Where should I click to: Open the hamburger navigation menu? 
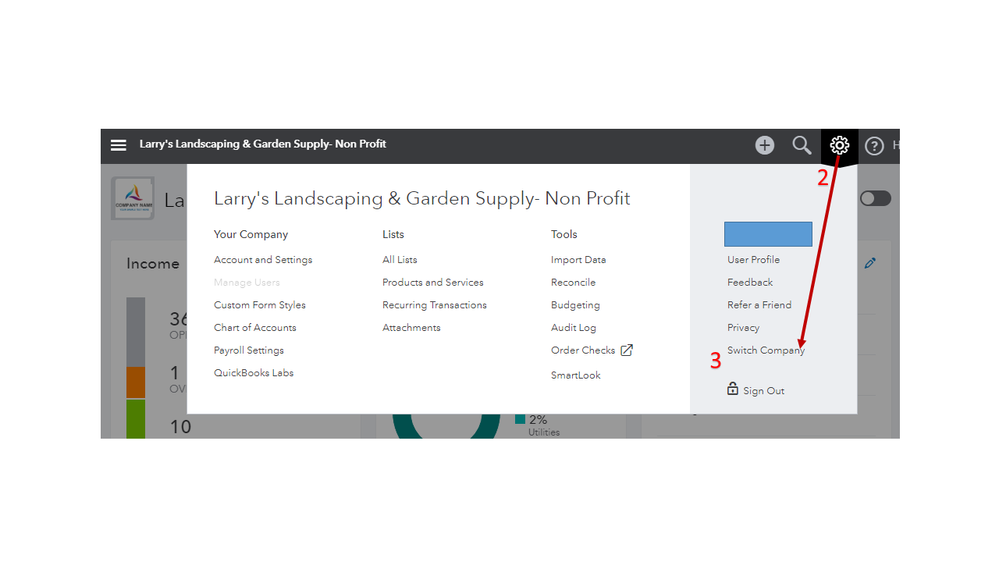(x=119, y=145)
